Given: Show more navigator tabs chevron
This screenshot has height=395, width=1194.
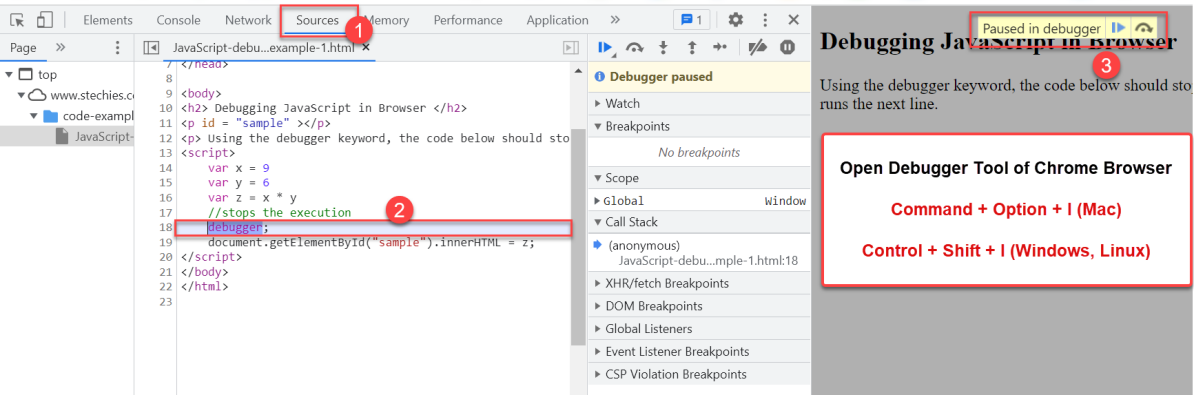Looking at the screenshot, I should 61,48.
